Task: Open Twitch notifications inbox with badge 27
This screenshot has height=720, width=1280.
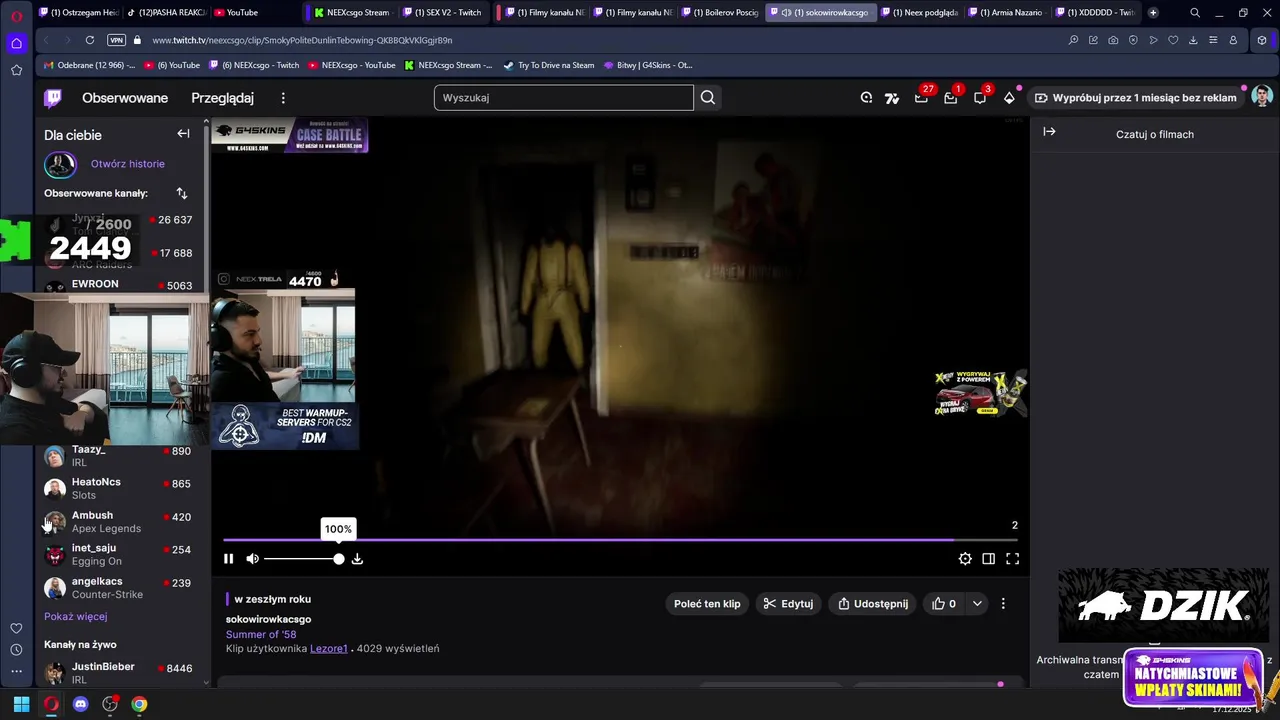Action: (921, 98)
